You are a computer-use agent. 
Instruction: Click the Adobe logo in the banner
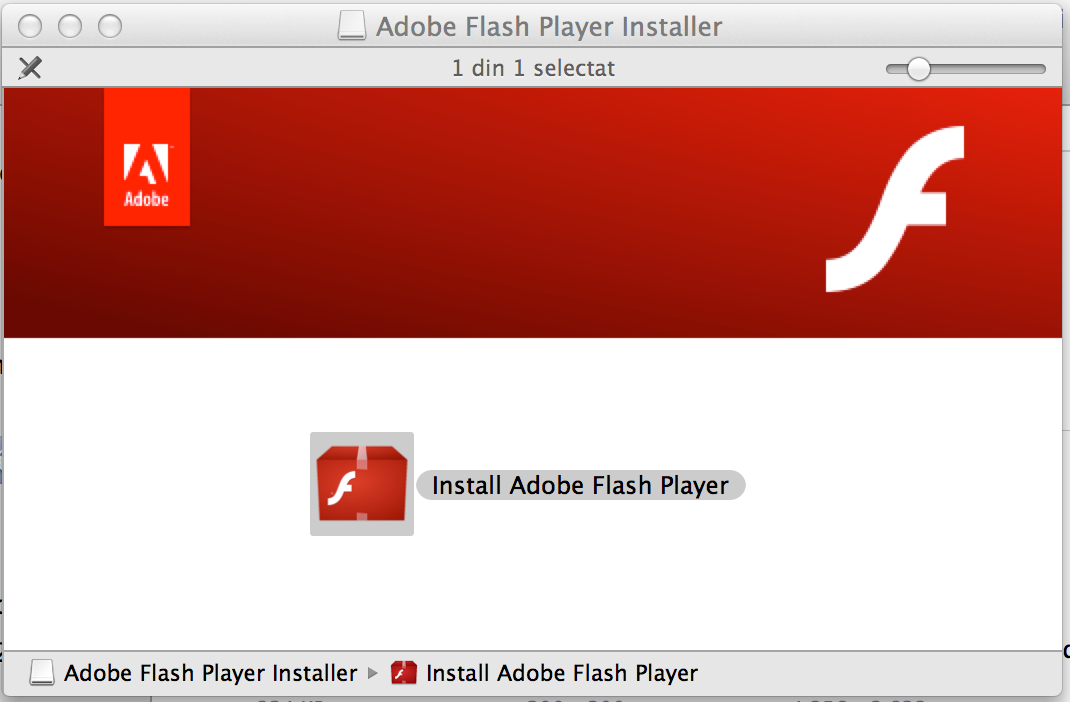point(147,158)
